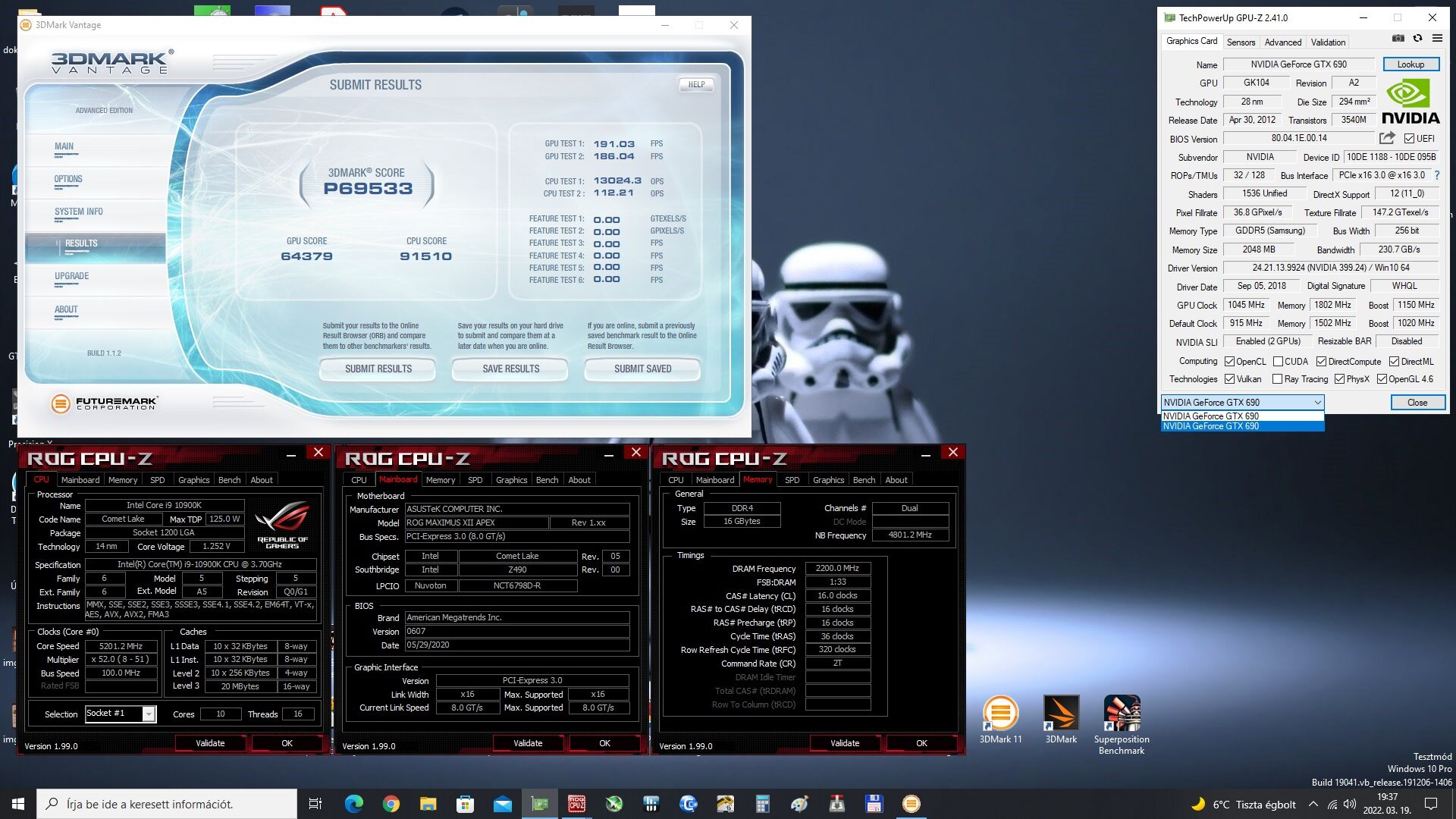Toggle the PhysX checkbox

[x=1340, y=379]
